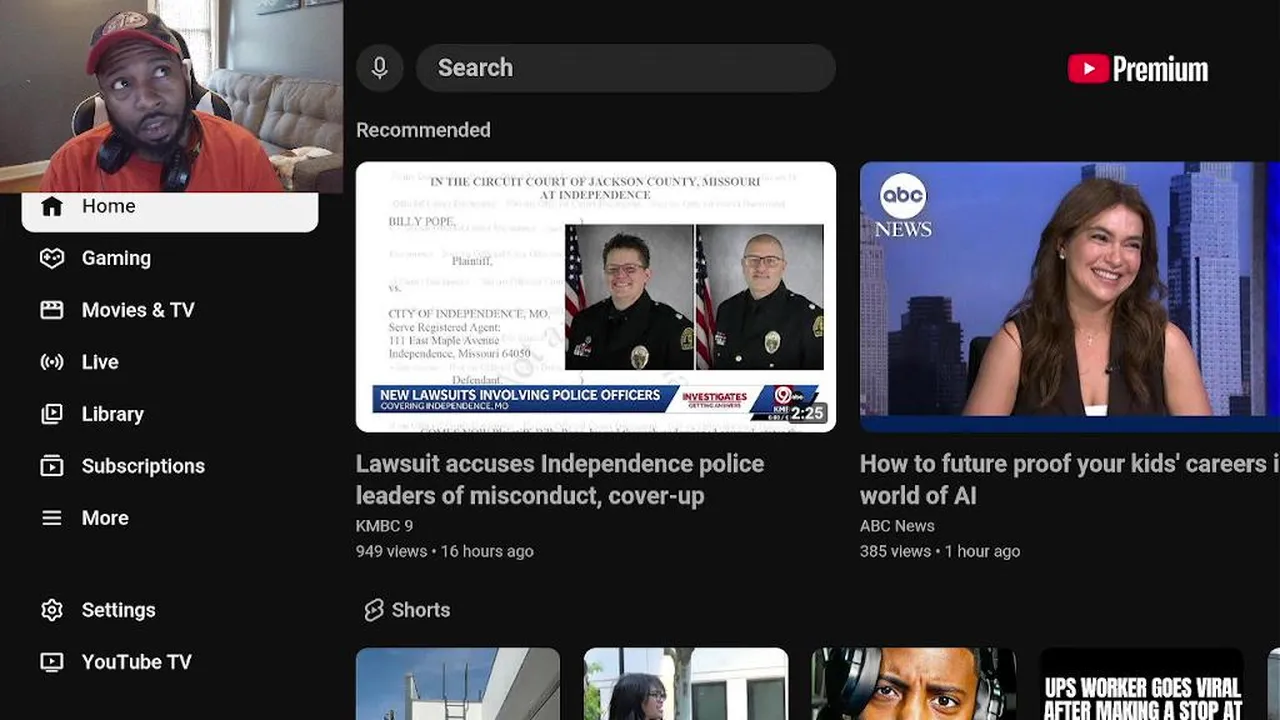Viewport: 1280px width, 720px height.
Task: Open the first Short with white building
Action: [458, 684]
